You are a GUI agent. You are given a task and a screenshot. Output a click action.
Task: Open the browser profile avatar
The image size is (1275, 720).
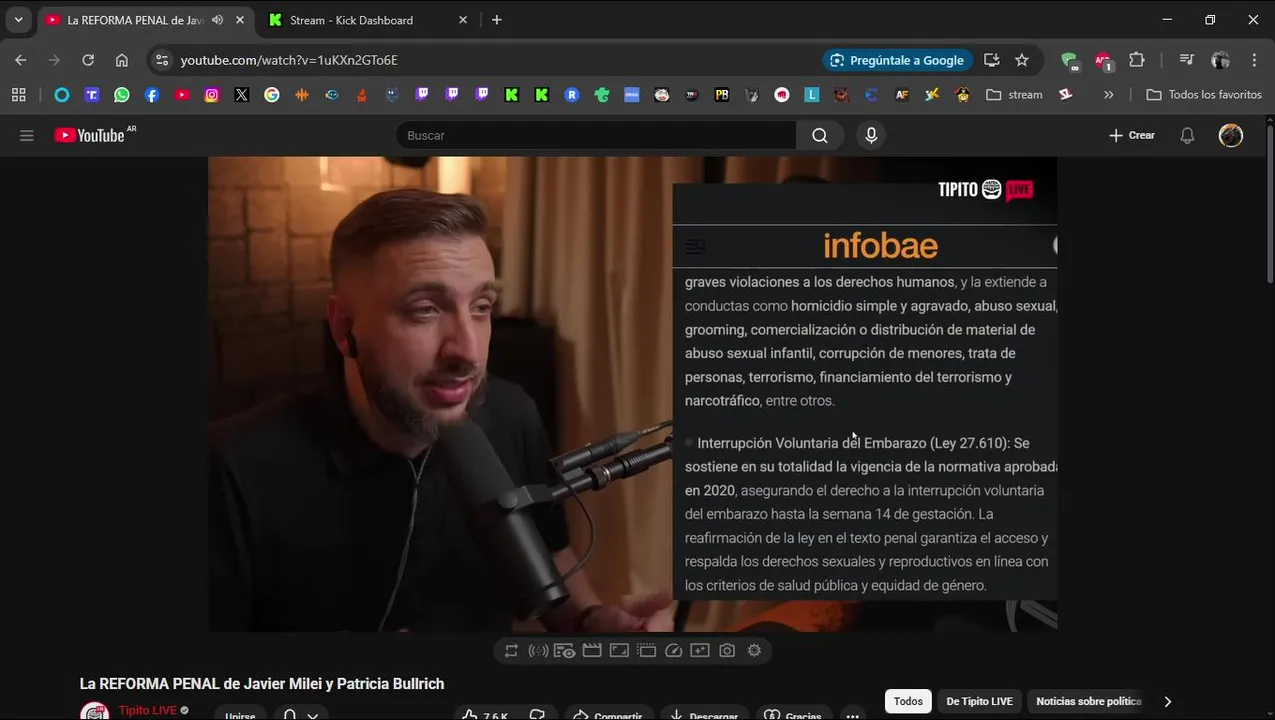(x=1220, y=60)
